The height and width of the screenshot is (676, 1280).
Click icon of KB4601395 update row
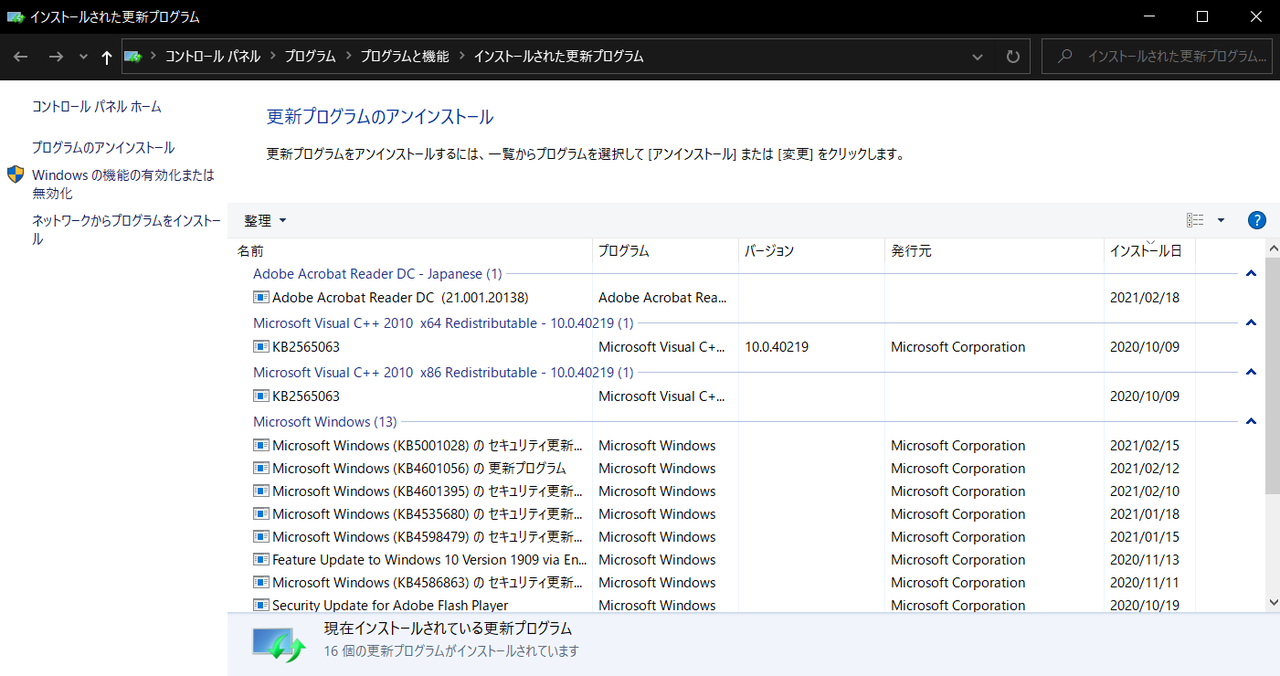261,491
